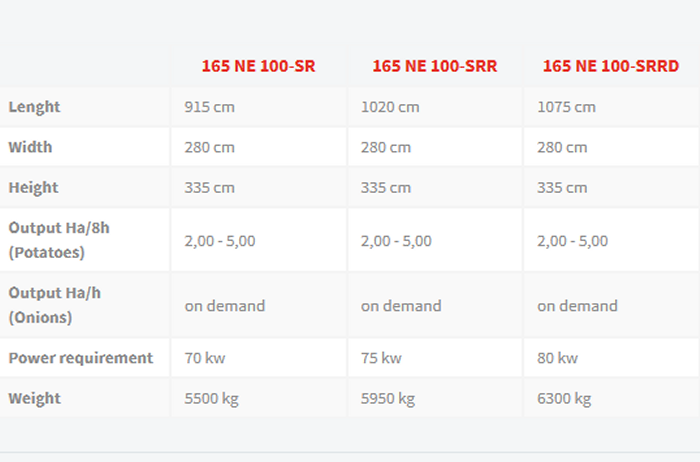Viewport: 700px width, 462px height.
Task: Click the Output Ha/8h (Potatoes) label
Action: click(59, 240)
